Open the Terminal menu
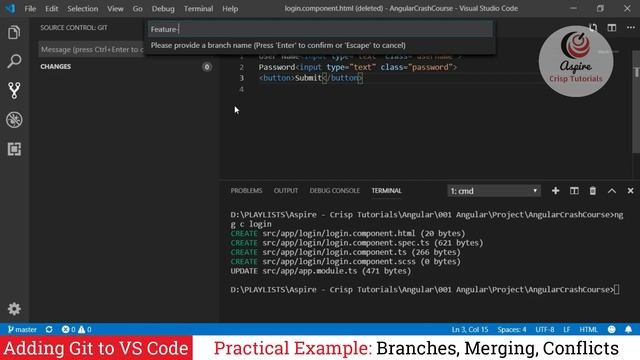Image resolution: width=640 pixels, height=360 pixels. click(x=198, y=9)
